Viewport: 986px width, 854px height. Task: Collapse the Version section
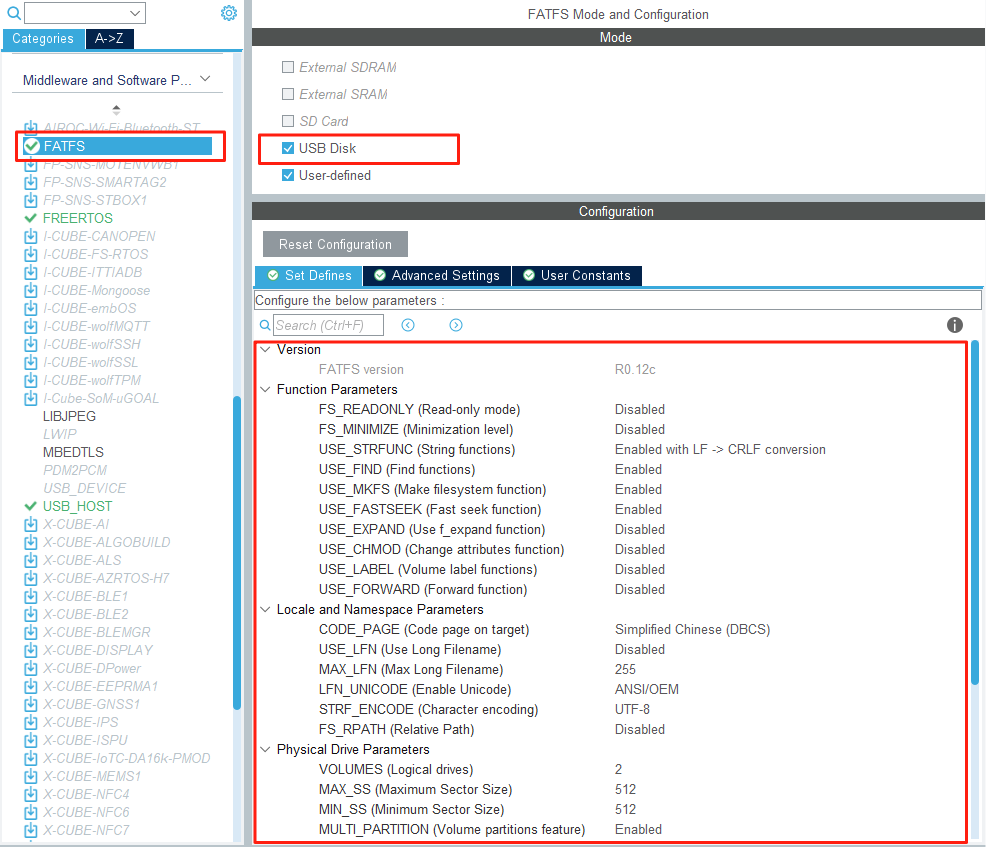(x=265, y=350)
